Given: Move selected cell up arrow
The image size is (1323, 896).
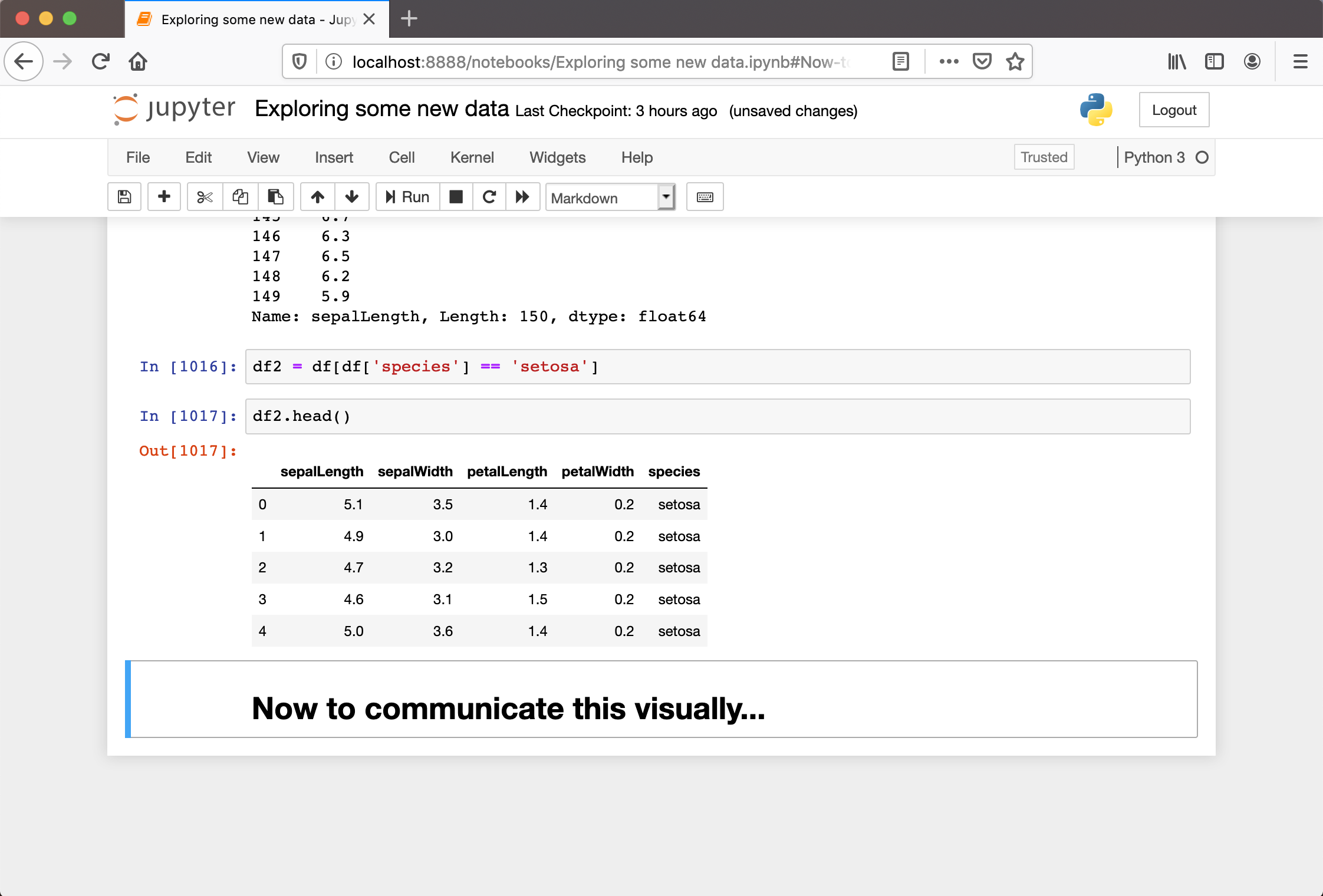Looking at the screenshot, I should click(x=318, y=197).
